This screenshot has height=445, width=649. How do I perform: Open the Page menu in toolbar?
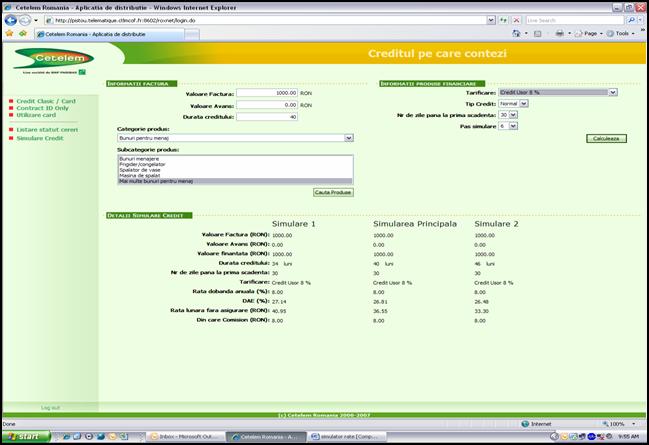pos(587,33)
